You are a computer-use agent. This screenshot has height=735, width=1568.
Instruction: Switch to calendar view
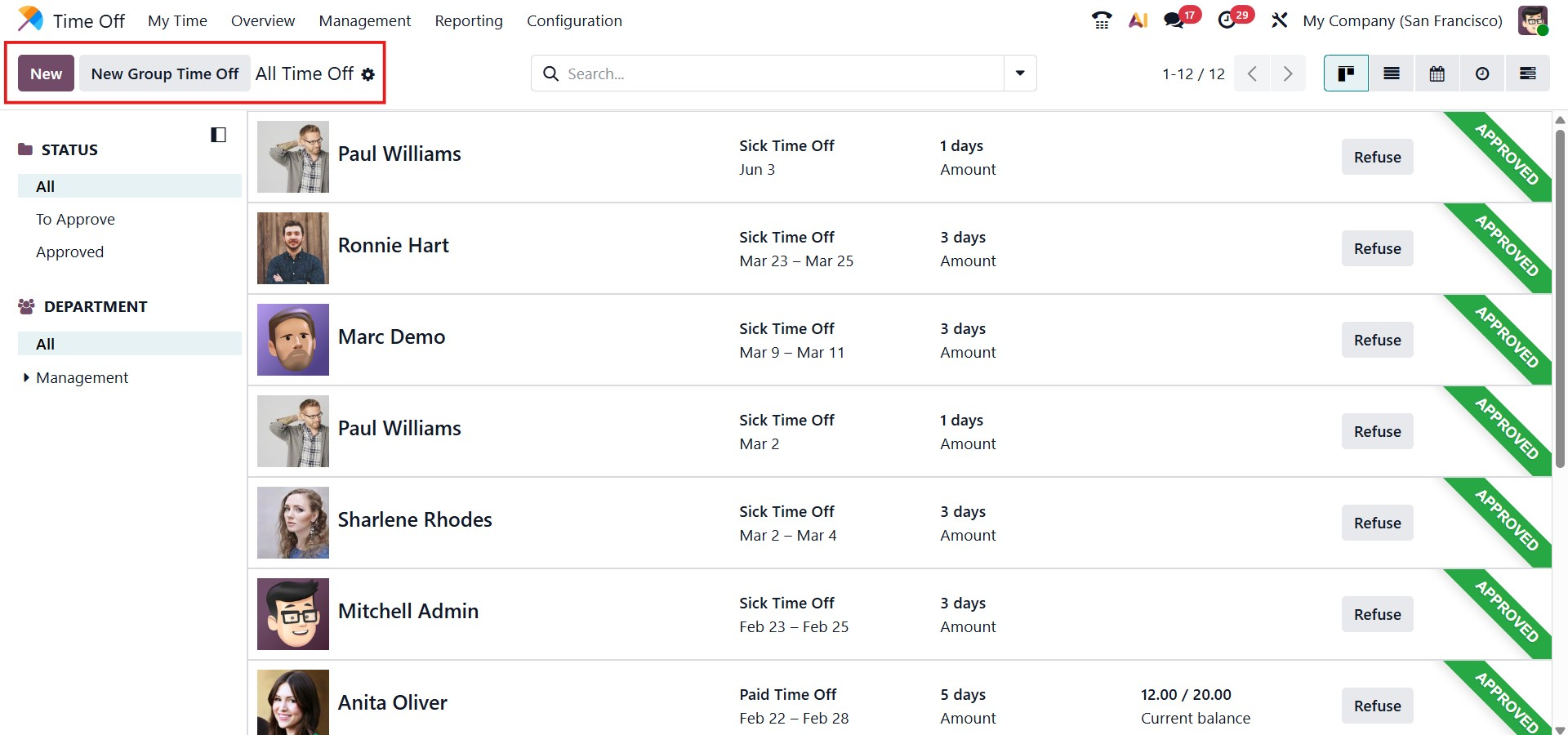[x=1437, y=73]
